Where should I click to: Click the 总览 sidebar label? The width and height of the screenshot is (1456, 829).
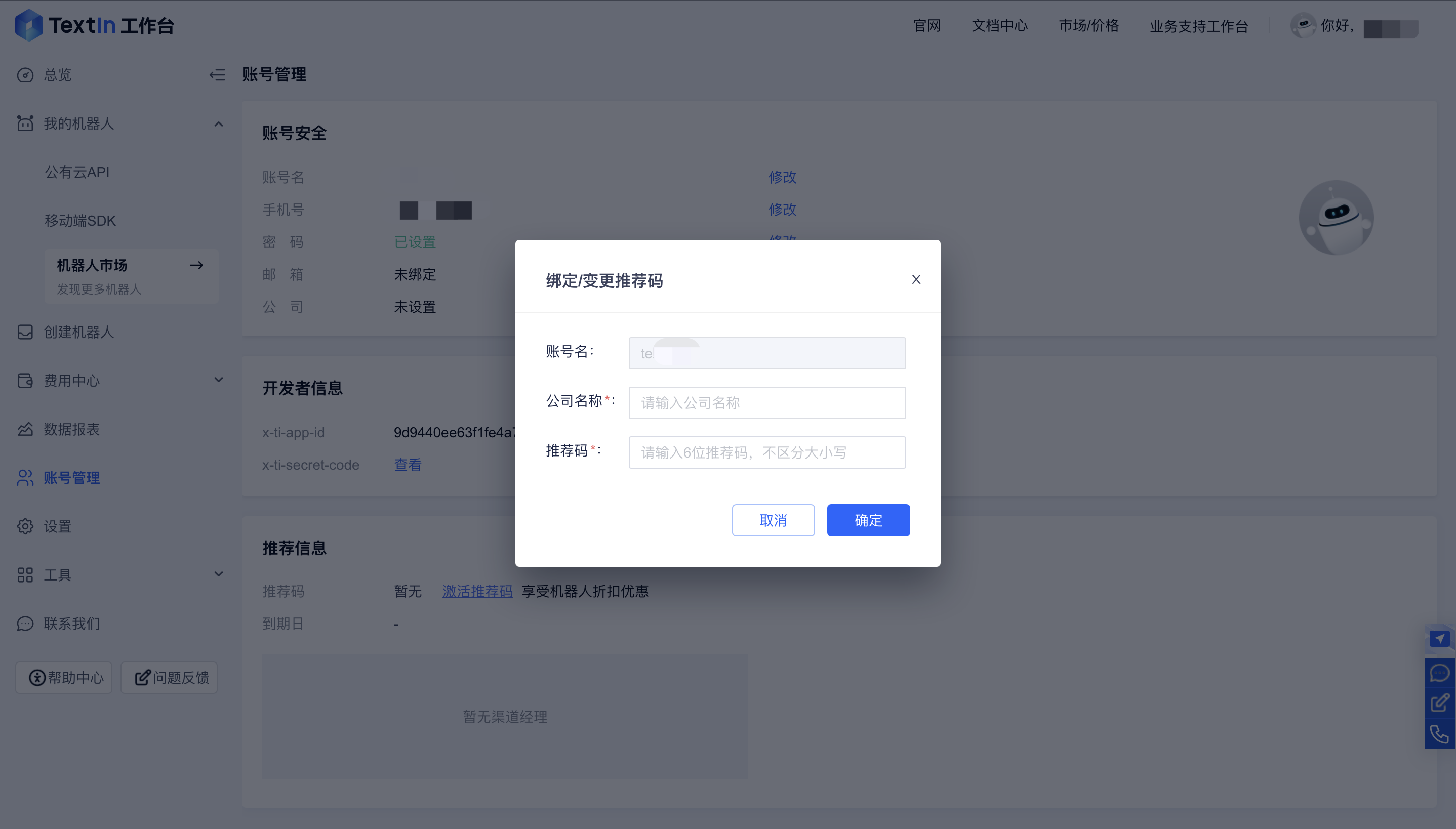click(58, 75)
